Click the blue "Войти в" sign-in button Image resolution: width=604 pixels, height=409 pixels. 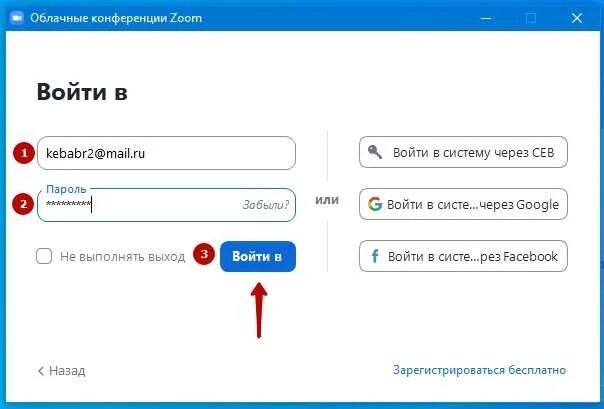[x=258, y=256]
